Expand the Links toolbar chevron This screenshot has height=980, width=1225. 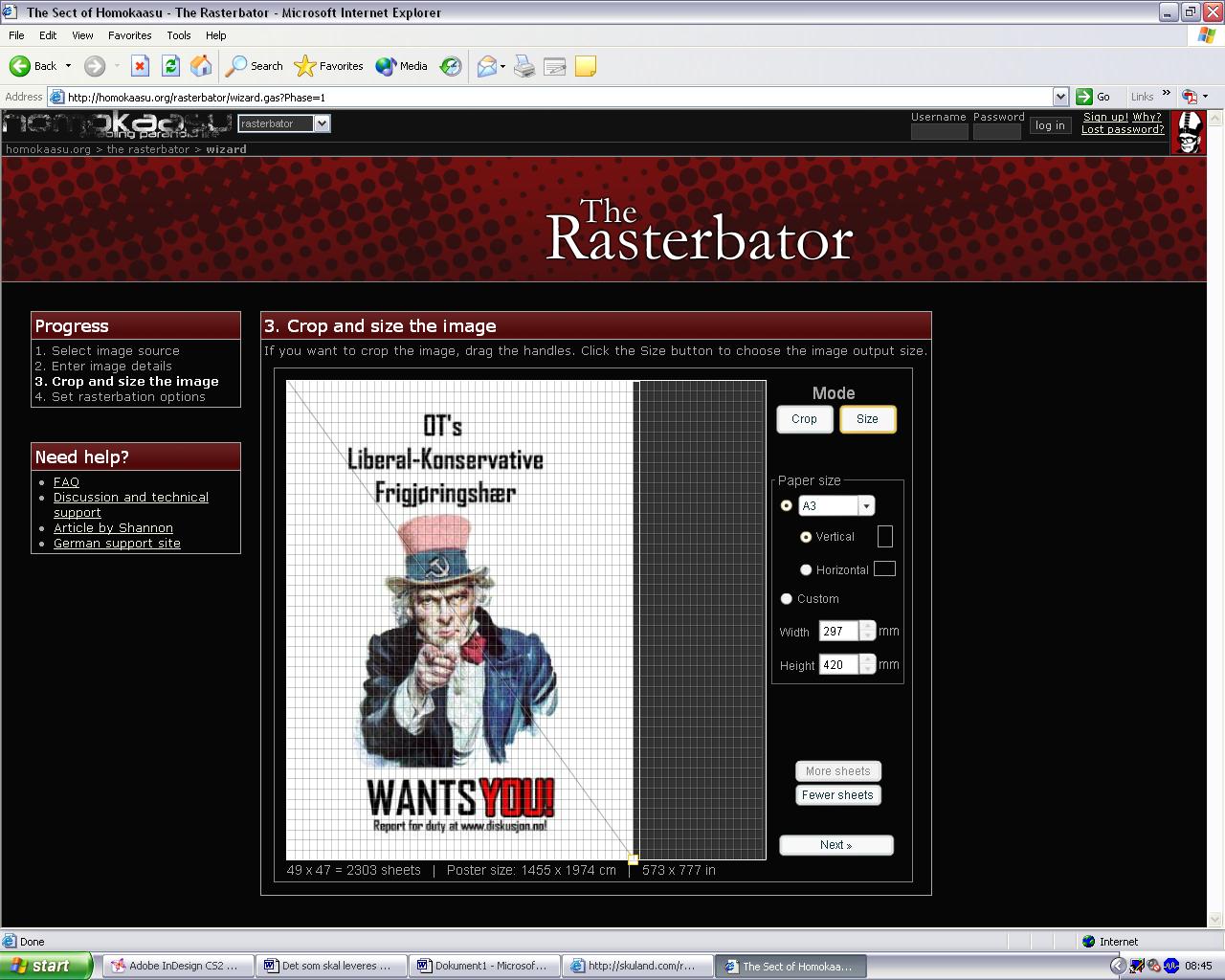pos(1167,94)
